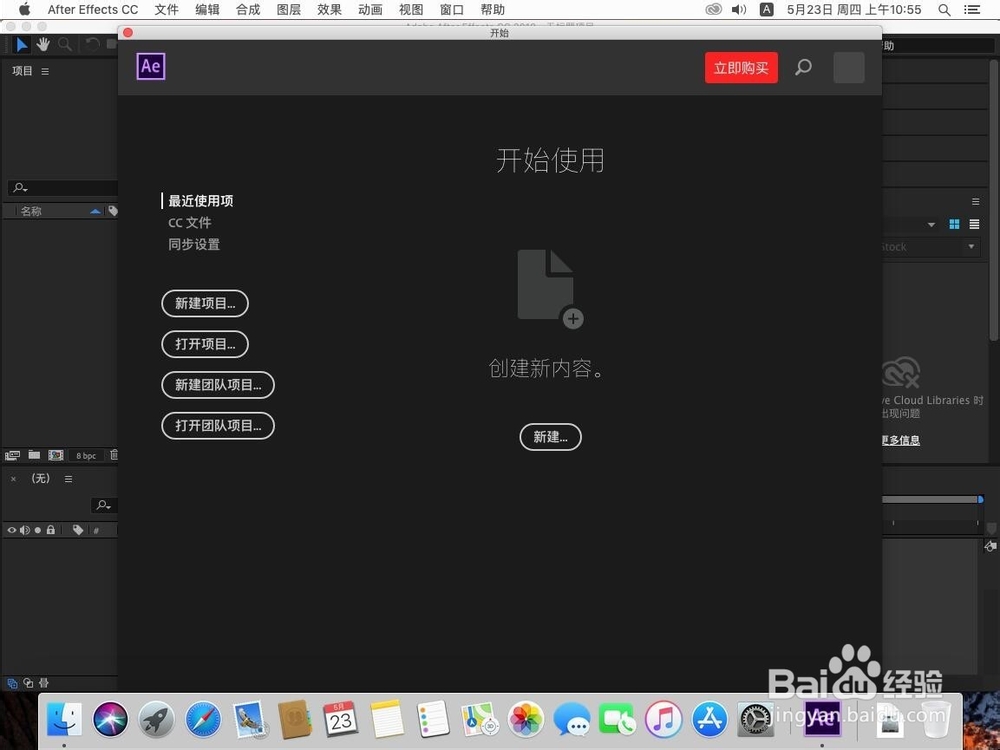1000x750 pixels.
Task: Click the video eye column switch
Action: tap(11, 530)
